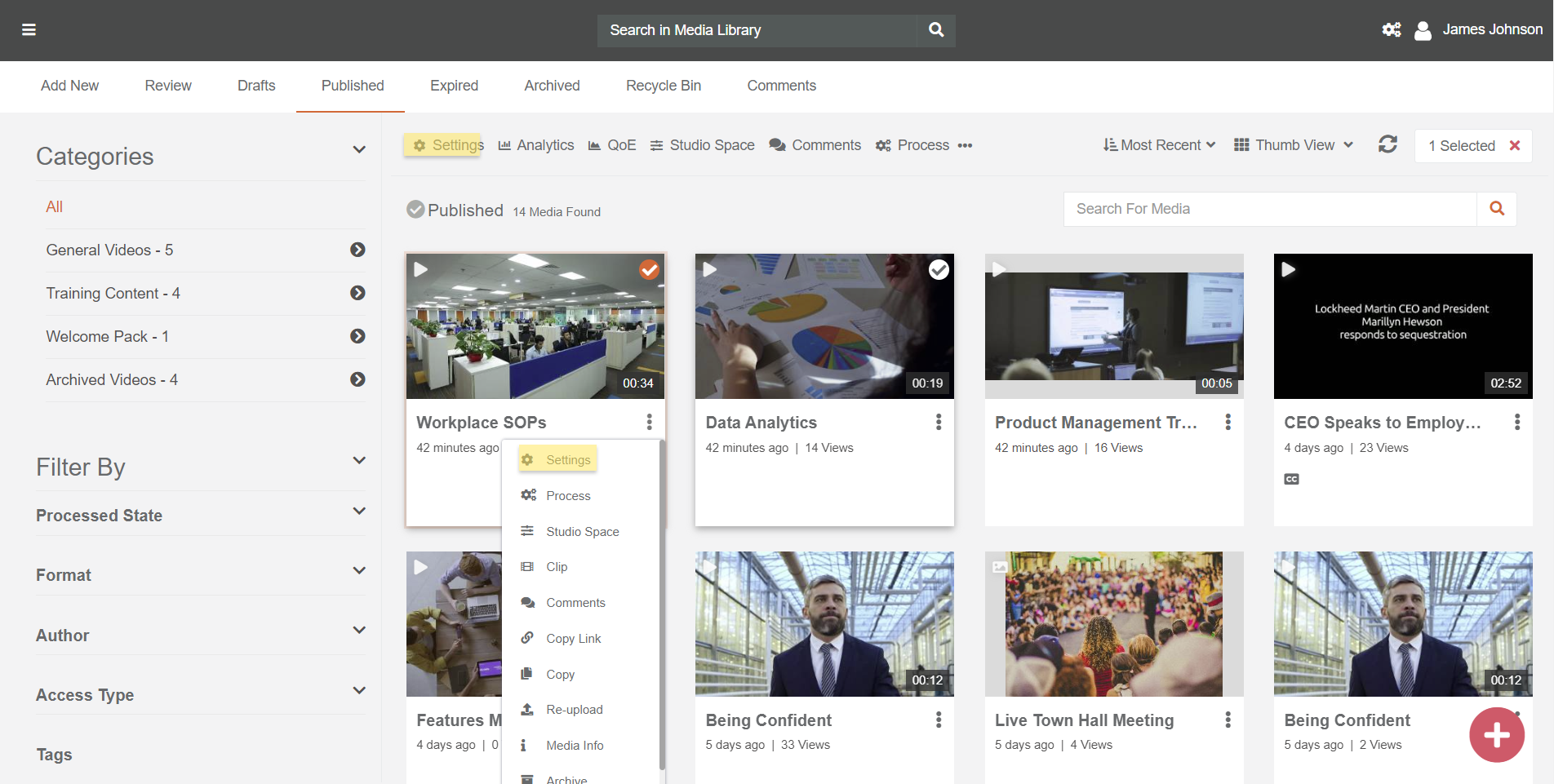Open Analytics from the toolbar
The width and height of the screenshot is (1554, 784).
[x=536, y=145]
